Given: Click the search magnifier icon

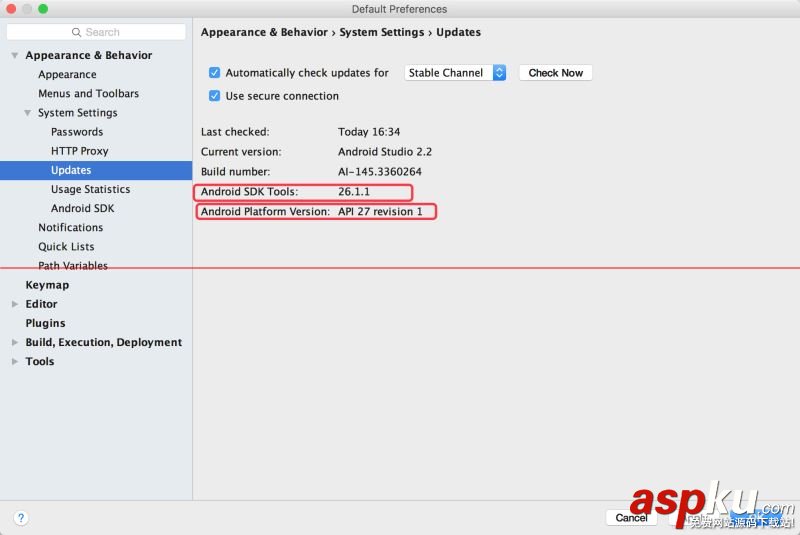Looking at the screenshot, I should click(77, 33).
